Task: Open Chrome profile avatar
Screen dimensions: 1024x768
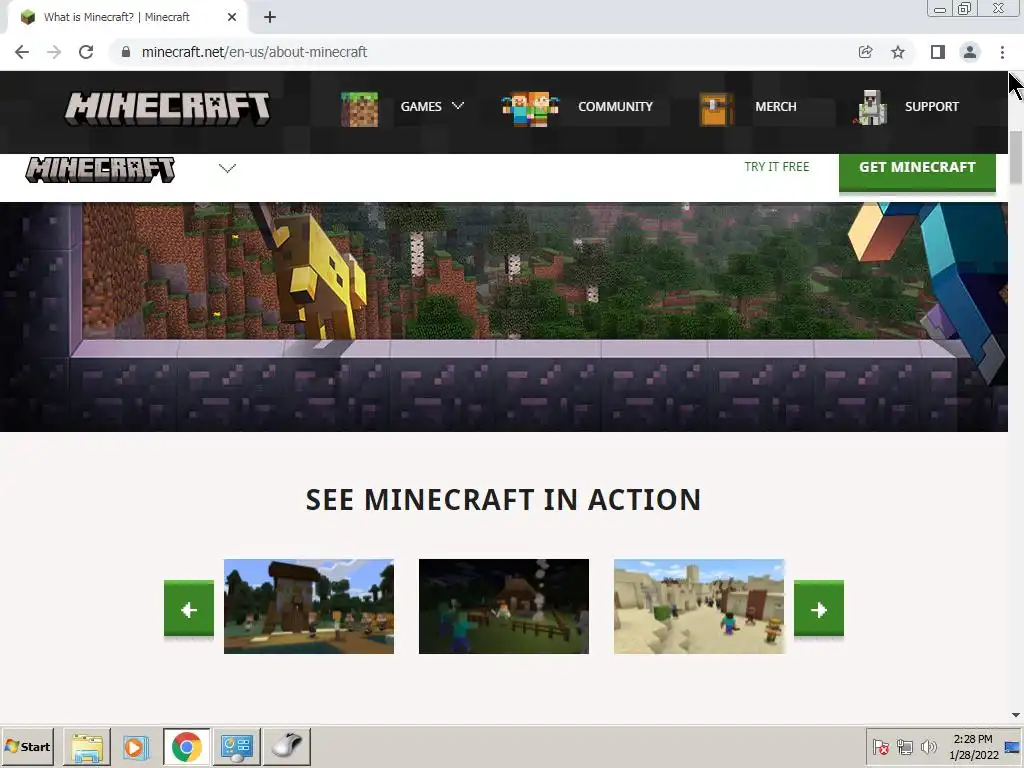Action: click(970, 52)
